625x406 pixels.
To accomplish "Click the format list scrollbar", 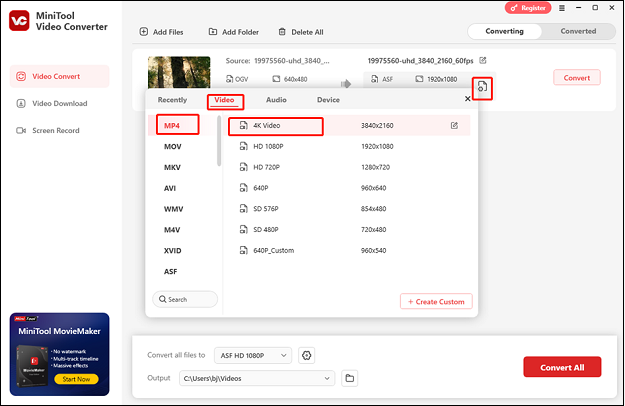I will point(219,141).
